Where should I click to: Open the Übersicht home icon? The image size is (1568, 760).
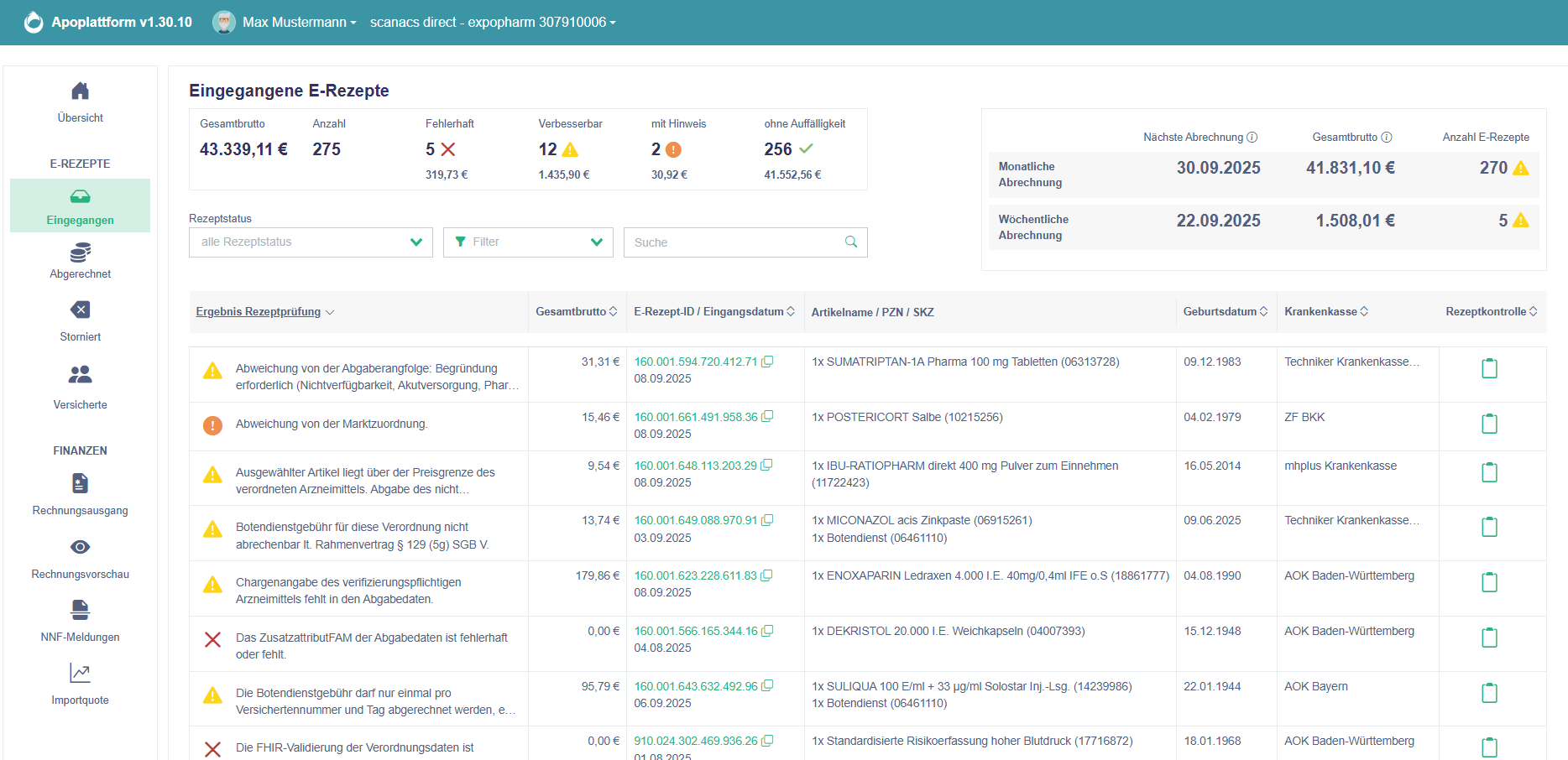point(80,91)
